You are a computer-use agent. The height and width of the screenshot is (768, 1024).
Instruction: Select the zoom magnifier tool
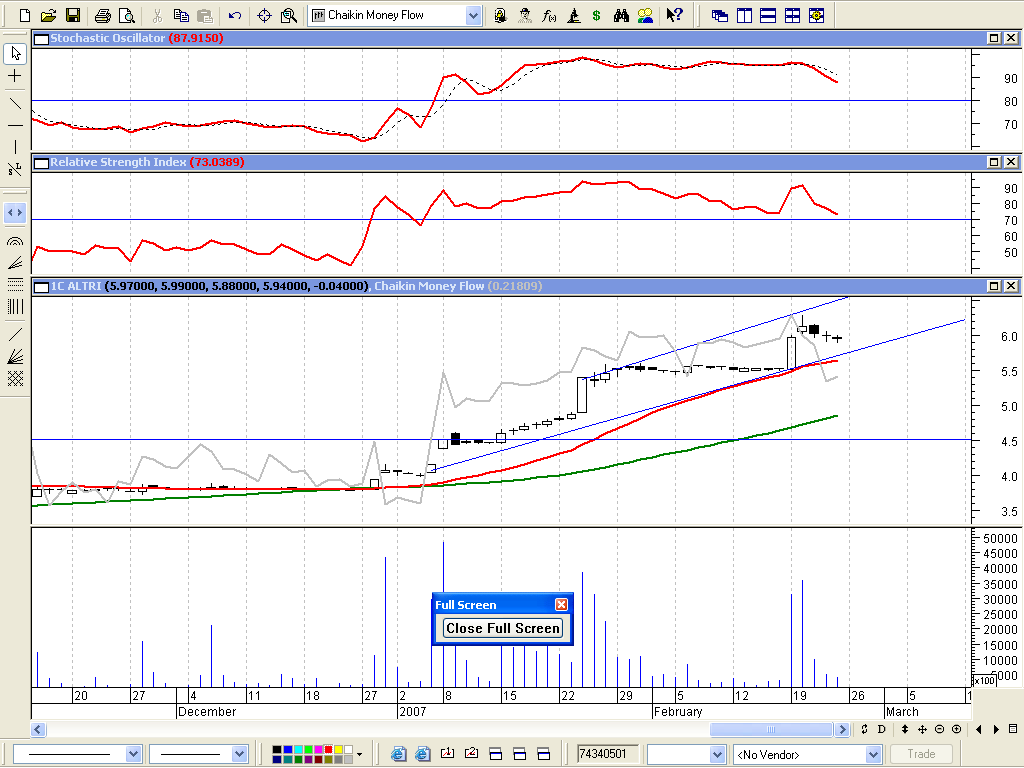pos(289,15)
